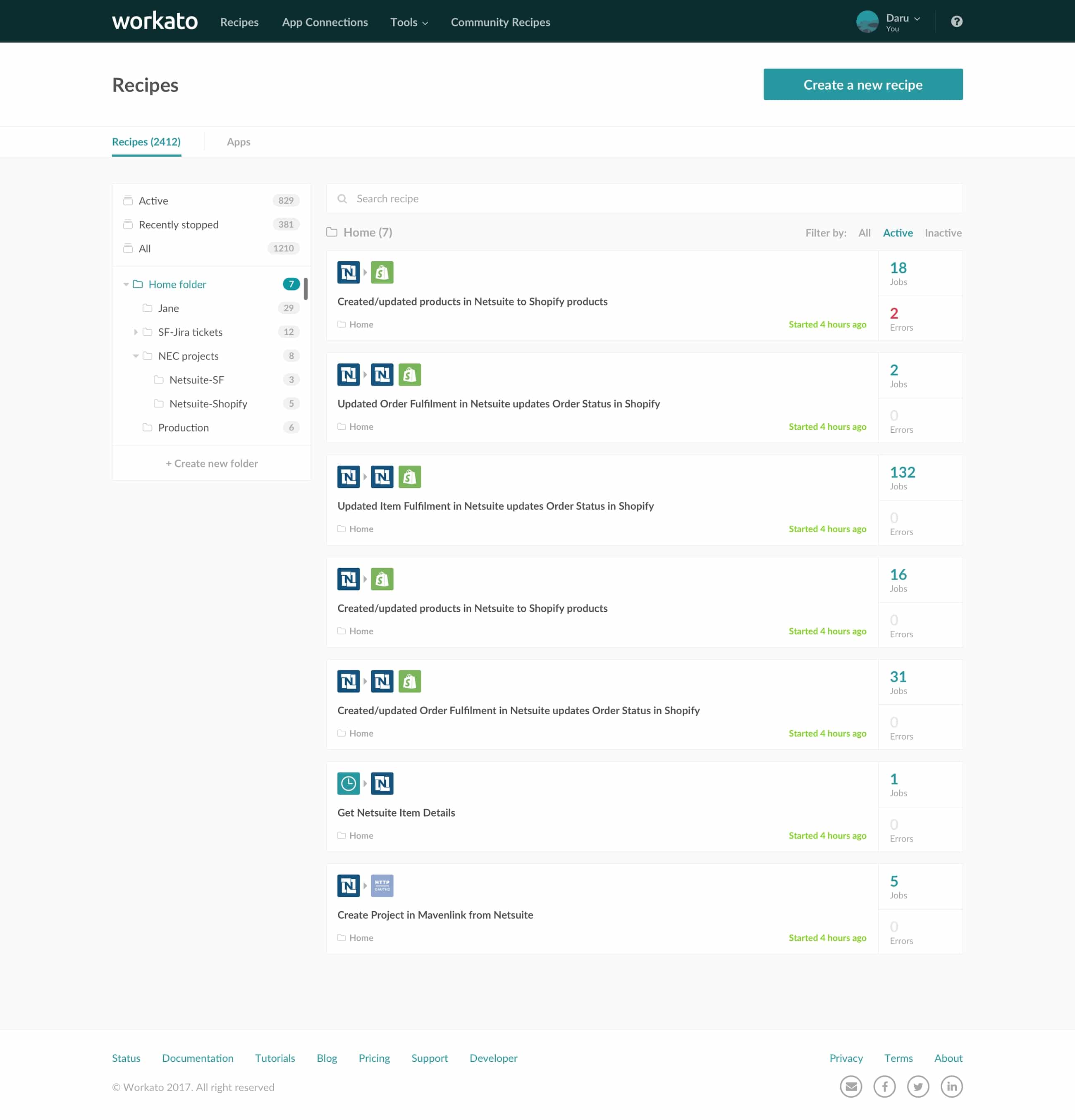The height and width of the screenshot is (1120, 1075).
Task: Select the Active filter option
Action: coord(898,233)
